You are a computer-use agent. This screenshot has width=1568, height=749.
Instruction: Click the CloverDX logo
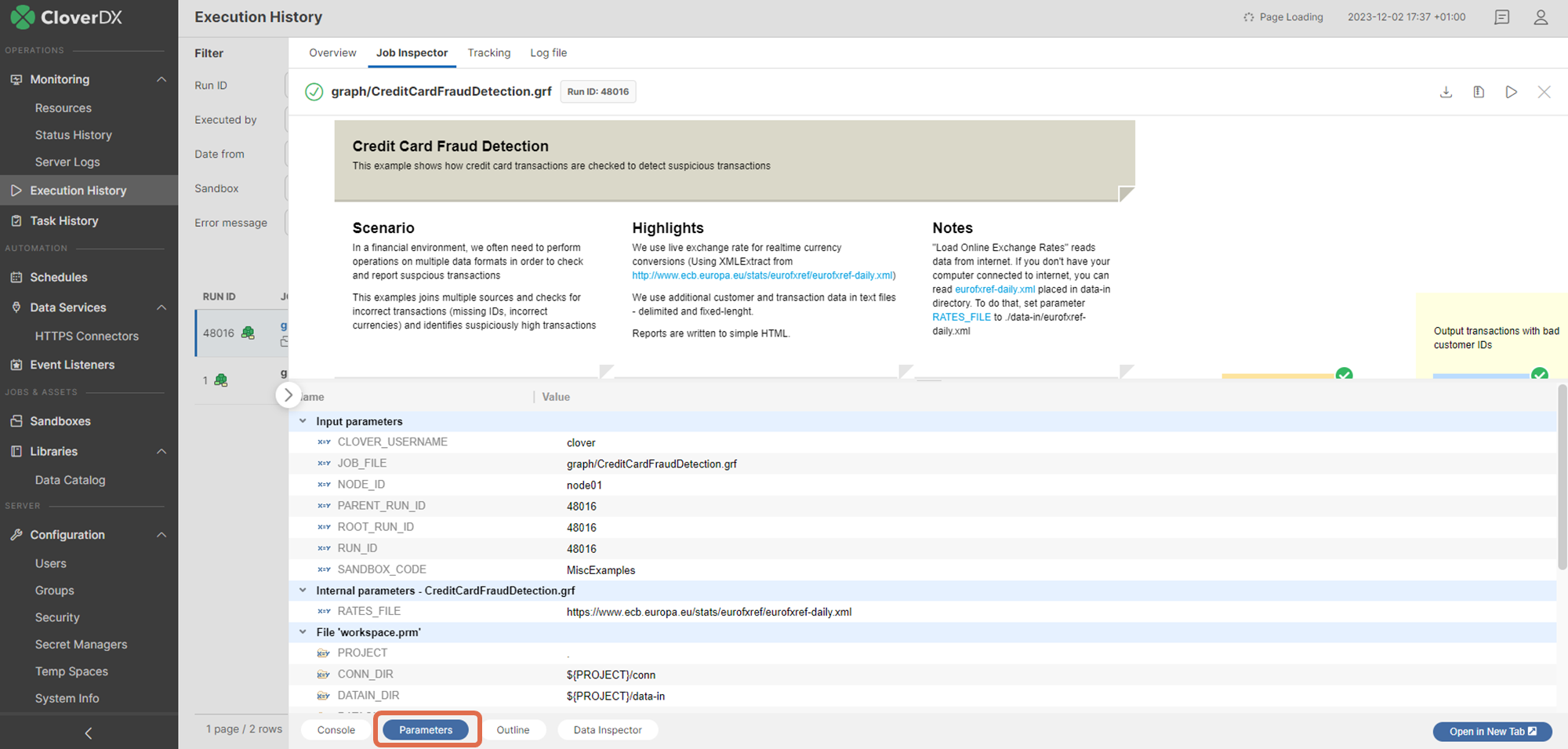pyautogui.click(x=66, y=16)
